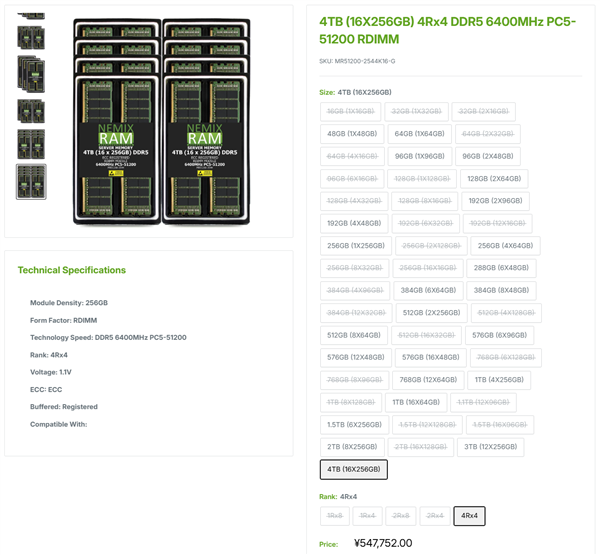Choose the 3TB (12X256GB) size option

[x=490, y=447]
